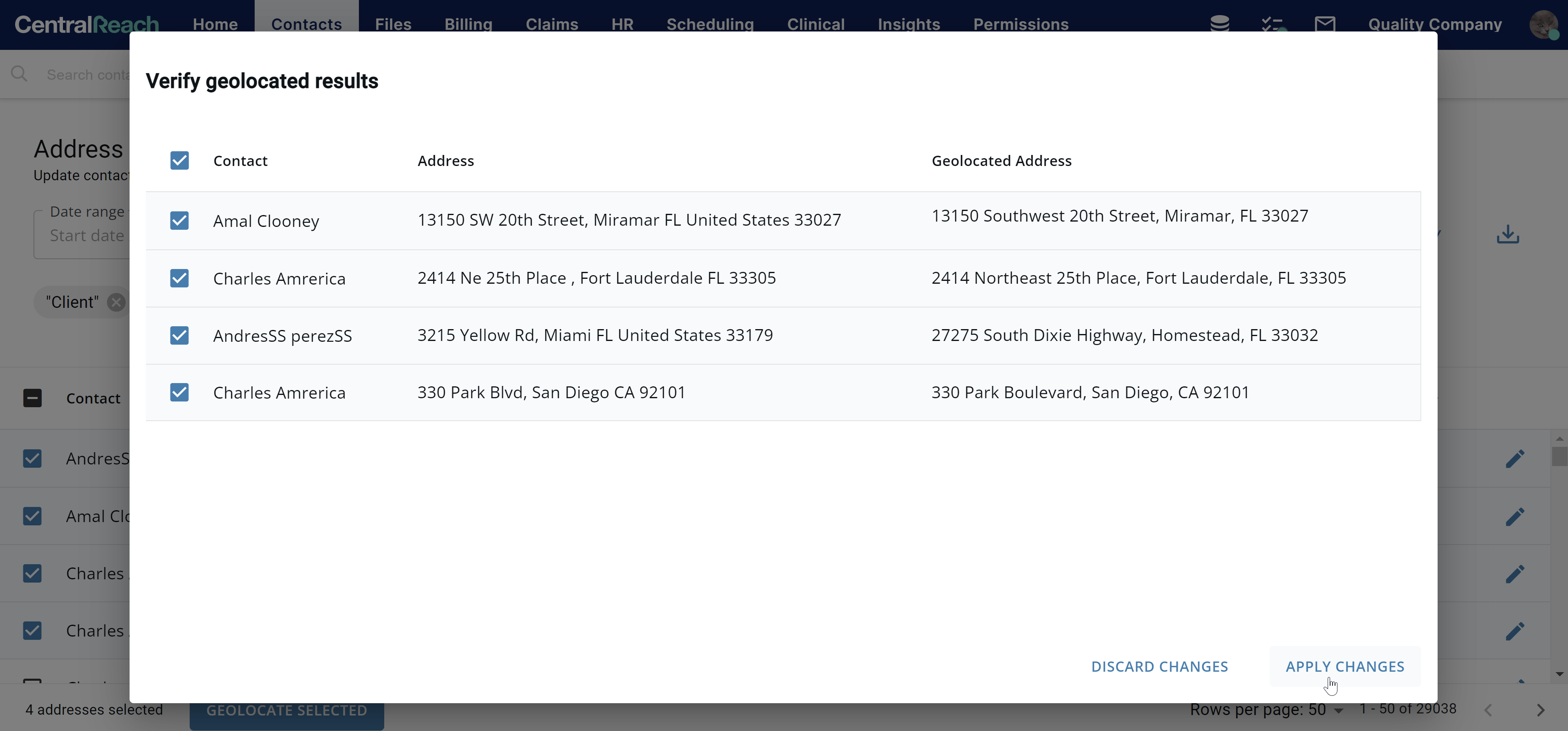This screenshot has height=731, width=1568.
Task: Uncheck the AndresSS perezSS row checkbox
Action: pos(179,335)
